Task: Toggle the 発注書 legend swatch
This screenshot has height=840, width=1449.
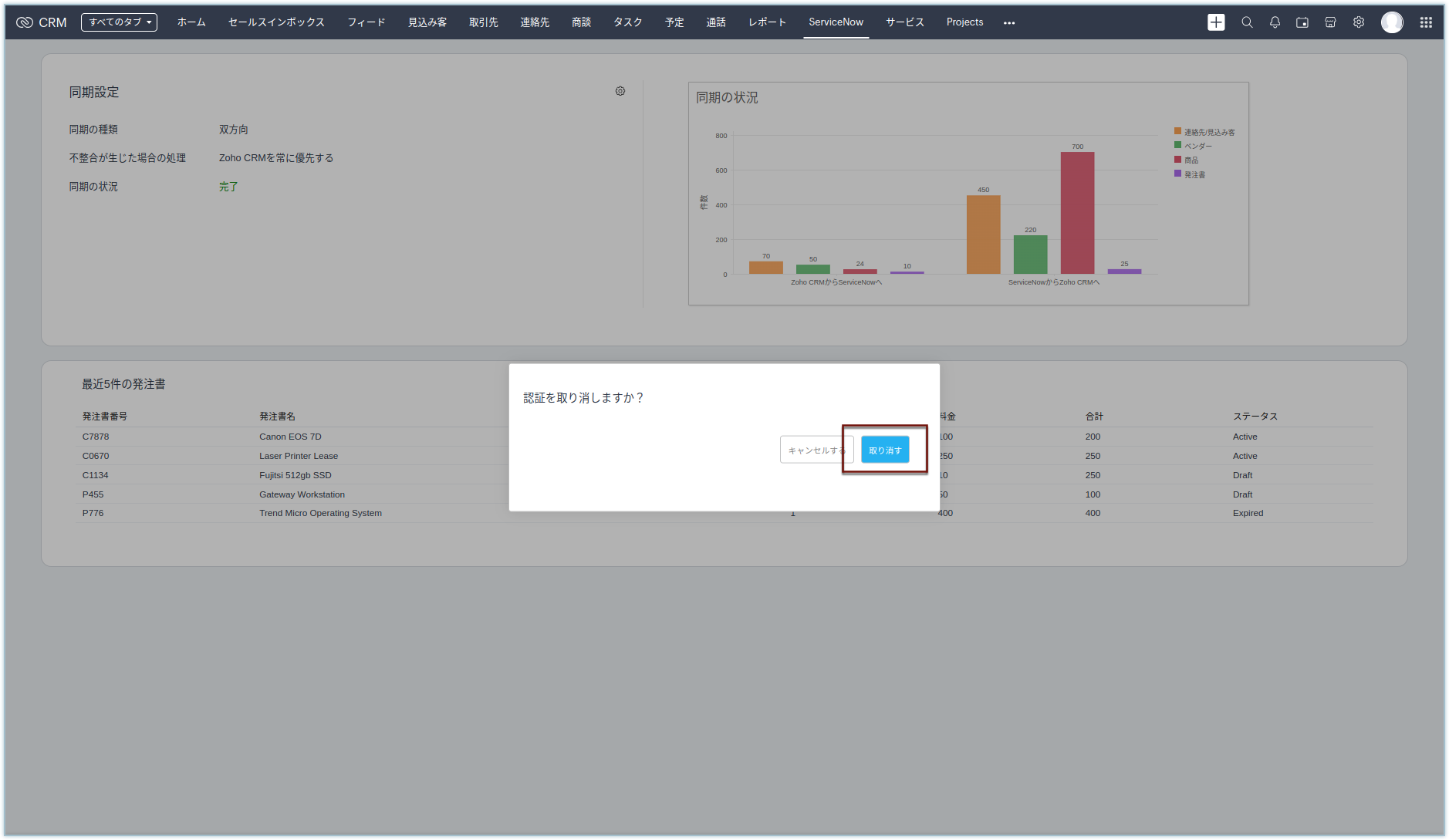Action: coord(1177,174)
